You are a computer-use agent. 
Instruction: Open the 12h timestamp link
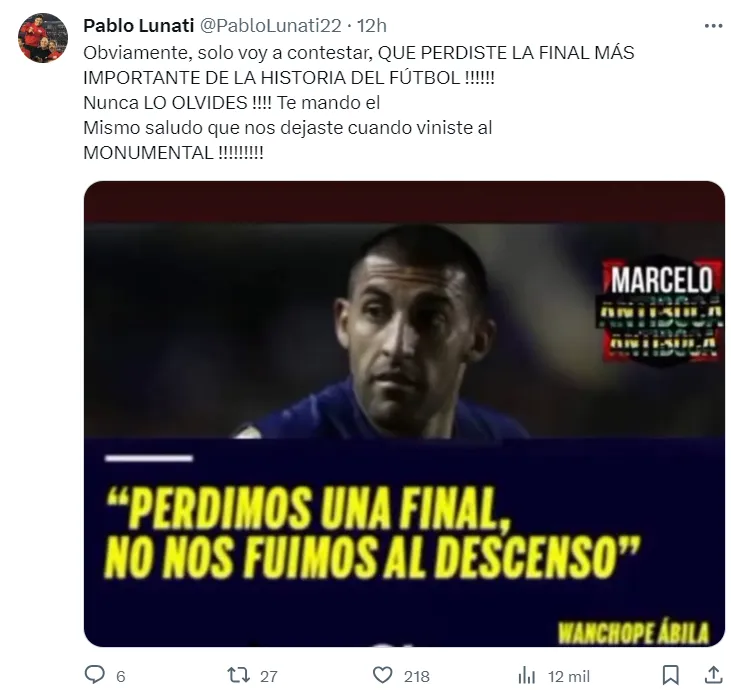coord(372,26)
